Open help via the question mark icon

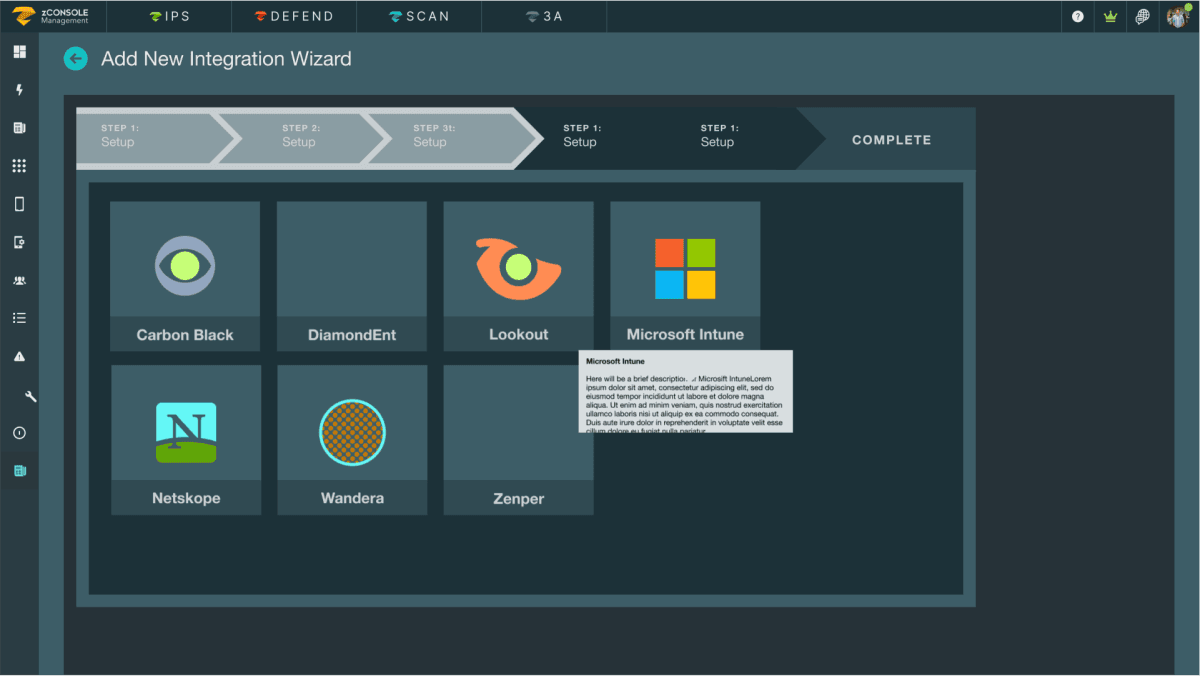click(x=1077, y=16)
